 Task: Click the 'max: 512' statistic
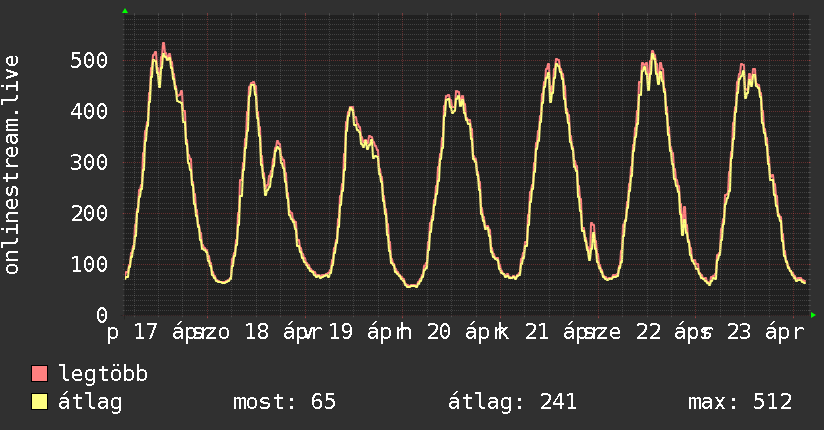tap(740, 402)
